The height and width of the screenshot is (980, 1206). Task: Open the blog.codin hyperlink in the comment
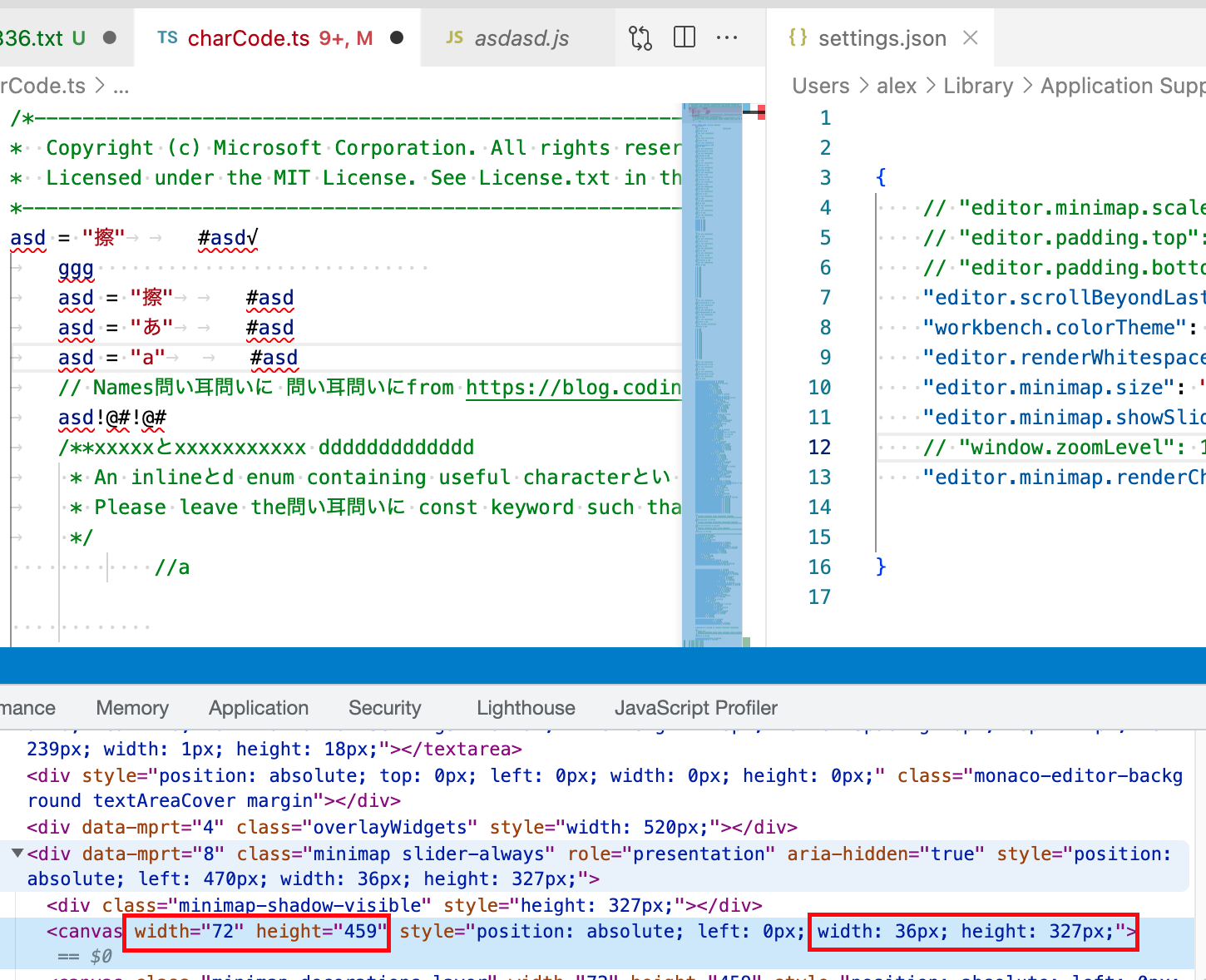pyautogui.click(x=573, y=387)
